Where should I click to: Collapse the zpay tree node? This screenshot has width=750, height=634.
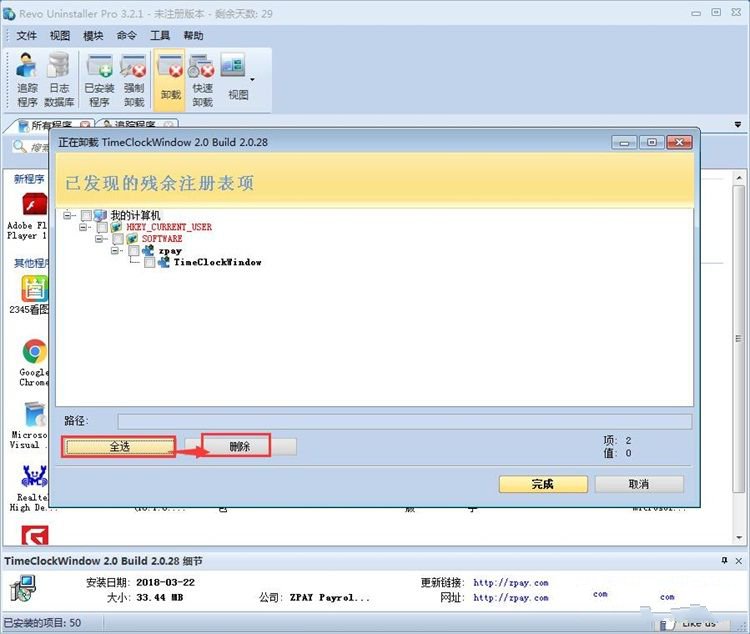pyautogui.click(x=115, y=250)
